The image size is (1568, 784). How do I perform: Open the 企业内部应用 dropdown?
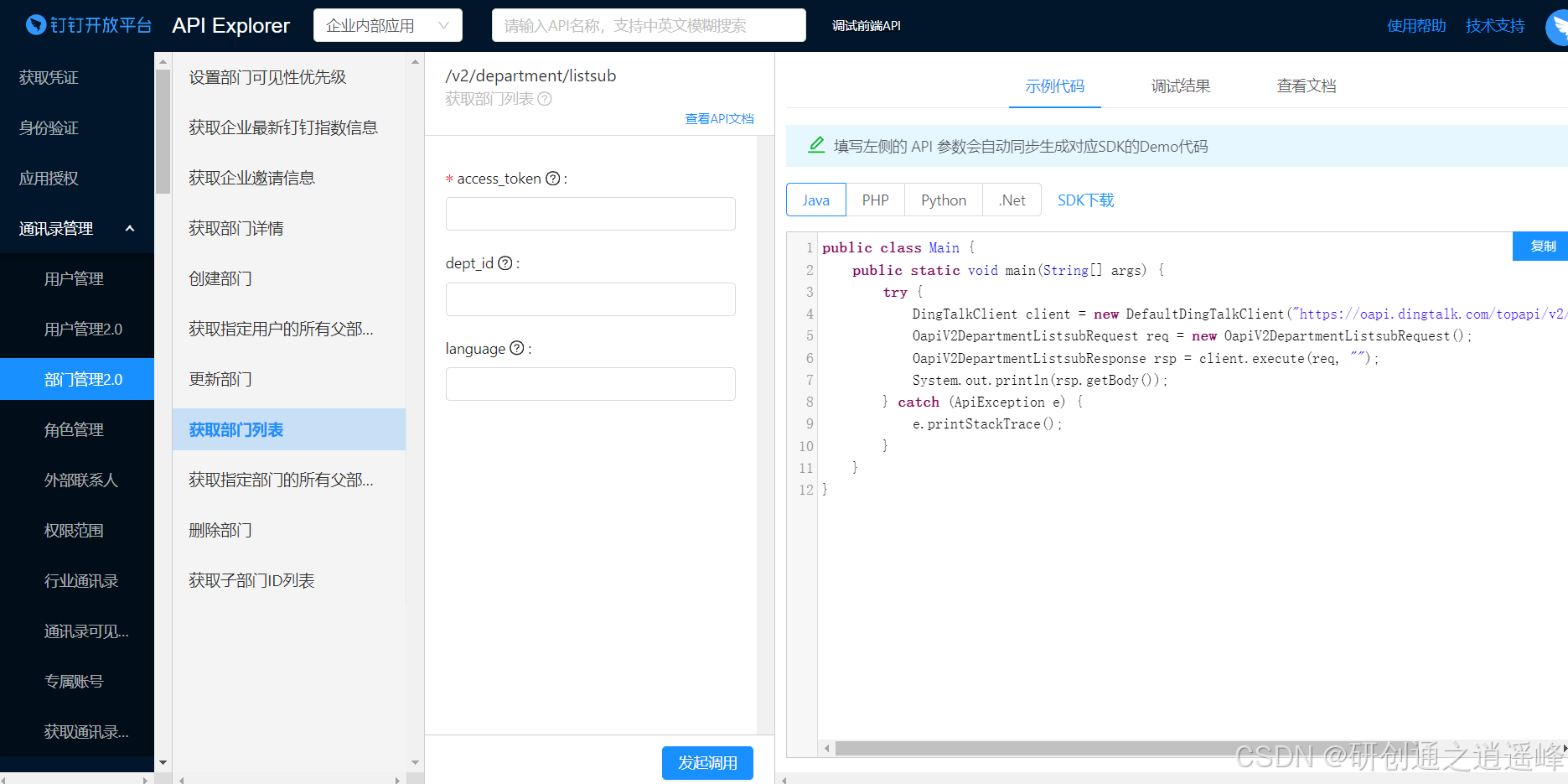click(387, 24)
